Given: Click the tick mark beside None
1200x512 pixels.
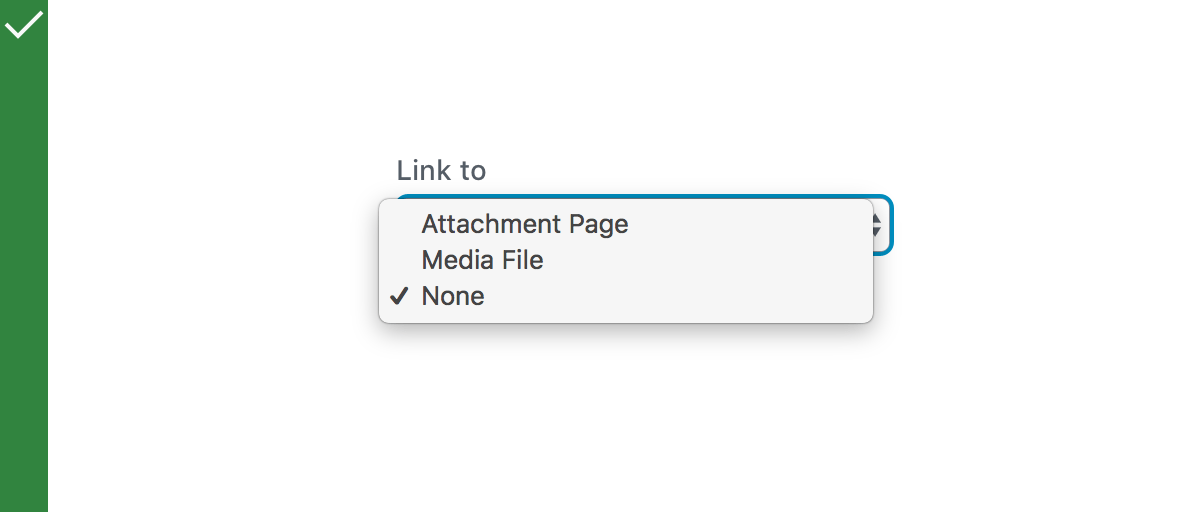Looking at the screenshot, I should coord(399,296).
